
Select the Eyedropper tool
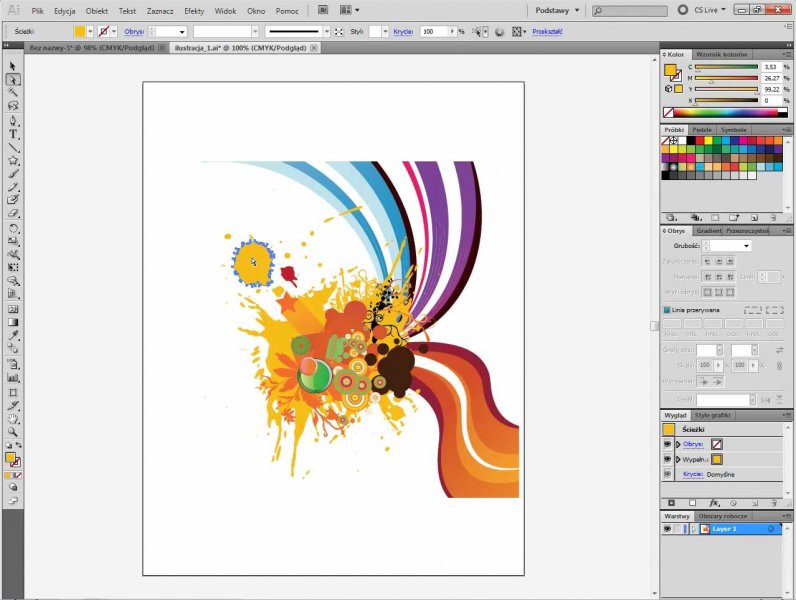13,336
